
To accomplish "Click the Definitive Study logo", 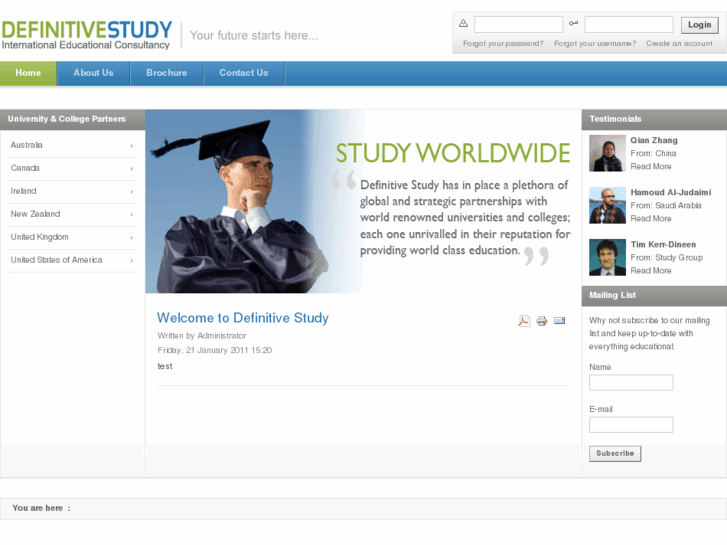I will (87, 34).
